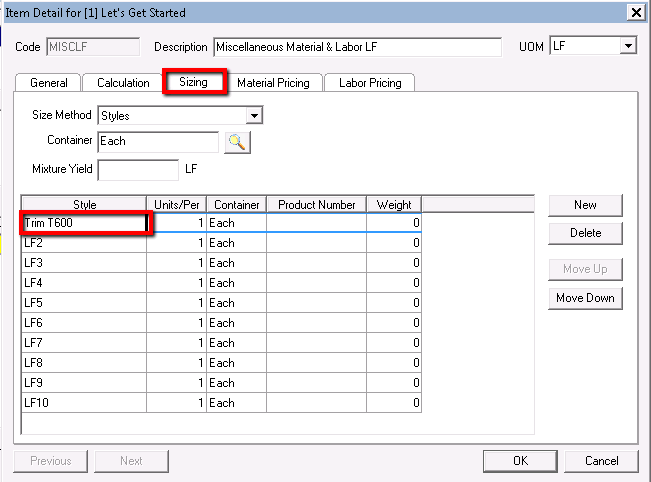Click the New button

(x=585, y=205)
